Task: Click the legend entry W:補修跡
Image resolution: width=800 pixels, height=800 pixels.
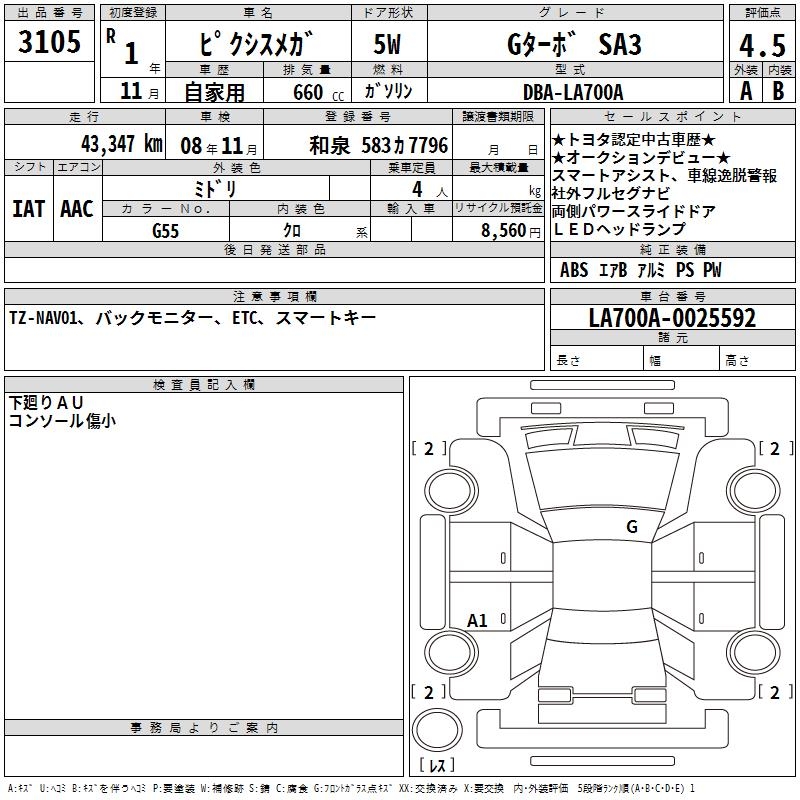Action: (221, 788)
